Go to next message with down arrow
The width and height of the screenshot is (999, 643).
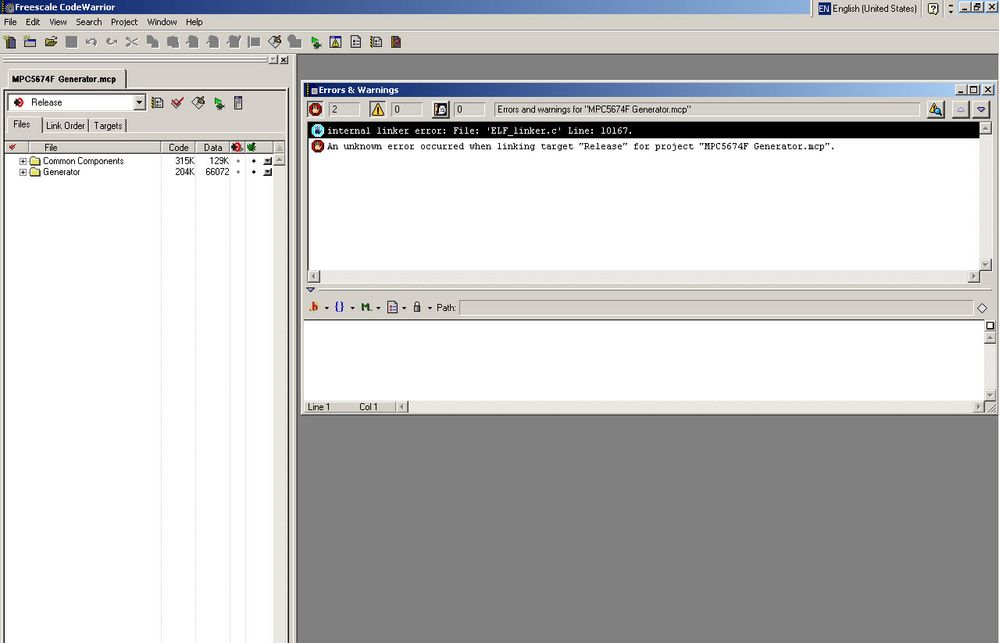981,110
